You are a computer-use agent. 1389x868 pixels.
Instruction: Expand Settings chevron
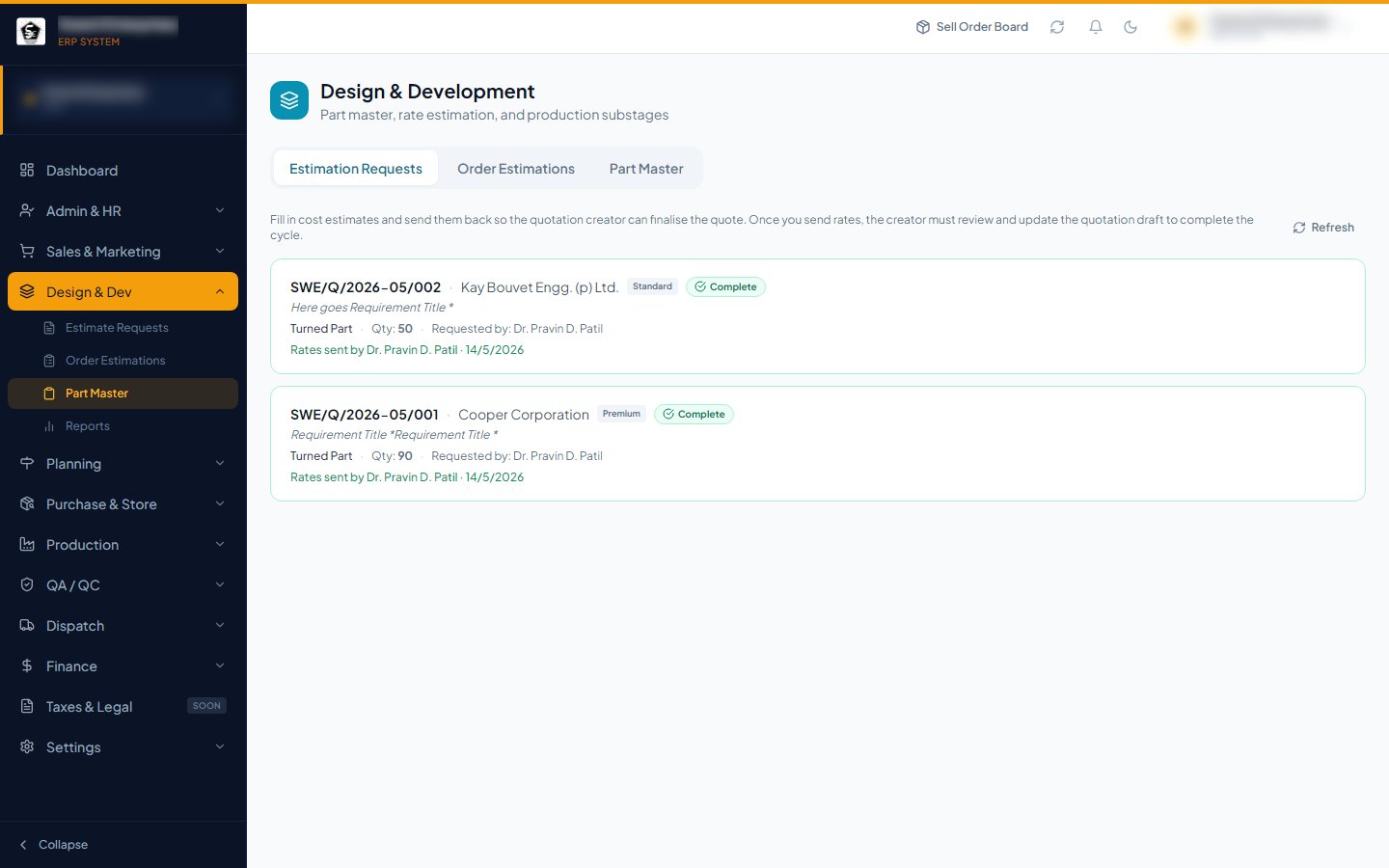(220, 747)
